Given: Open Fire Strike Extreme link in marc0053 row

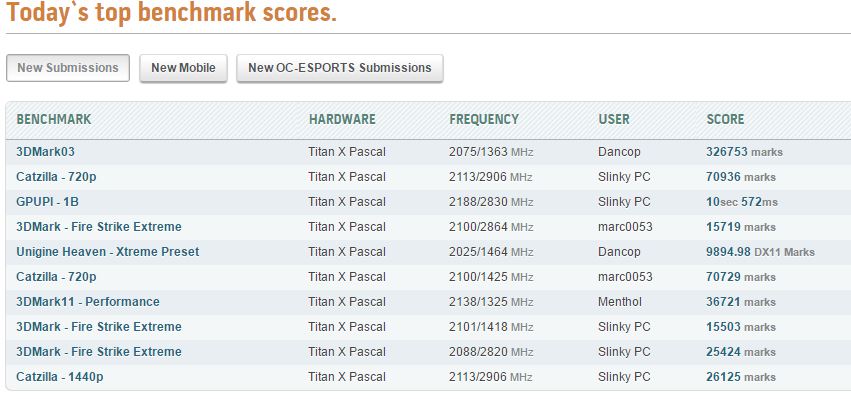Looking at the screenshot, I should tap(99, 227).
